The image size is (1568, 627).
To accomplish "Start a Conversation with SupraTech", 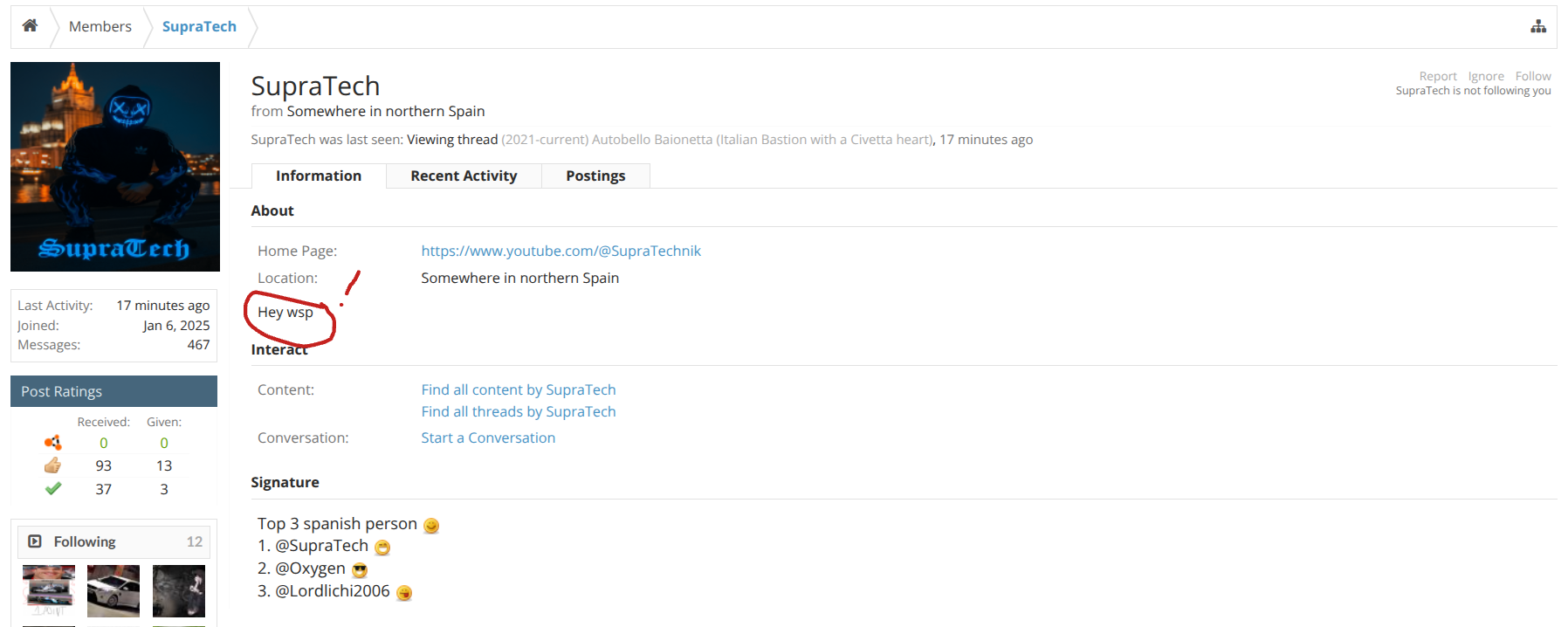I will pyautogui.click(x=488, y=438).
